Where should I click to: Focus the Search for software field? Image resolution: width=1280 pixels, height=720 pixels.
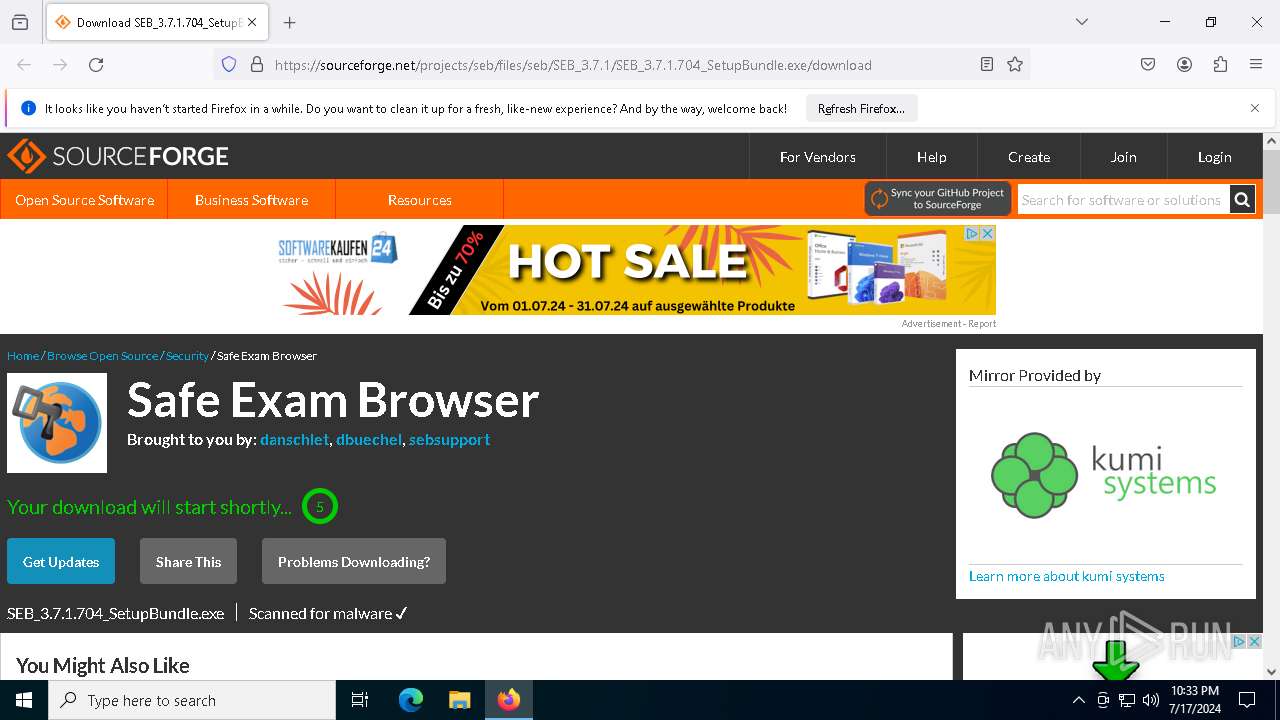click(1123, 200)
